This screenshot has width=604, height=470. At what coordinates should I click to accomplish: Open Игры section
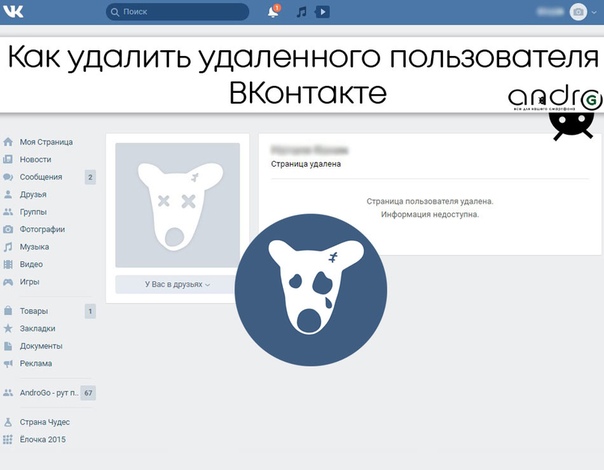click(x=30, y=282)
